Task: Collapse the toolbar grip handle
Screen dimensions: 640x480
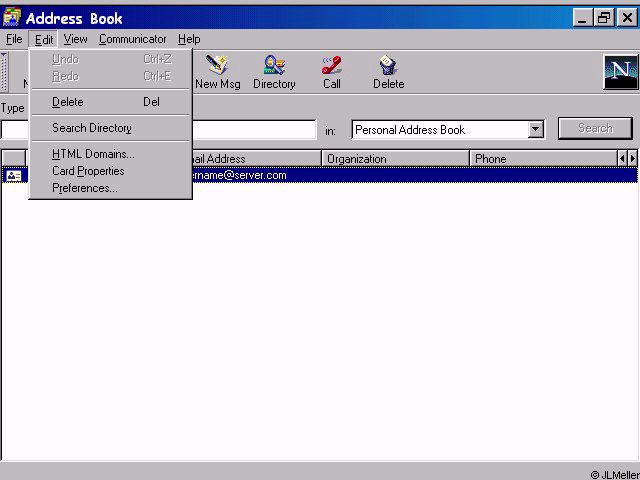Action: tap(4, 72)
